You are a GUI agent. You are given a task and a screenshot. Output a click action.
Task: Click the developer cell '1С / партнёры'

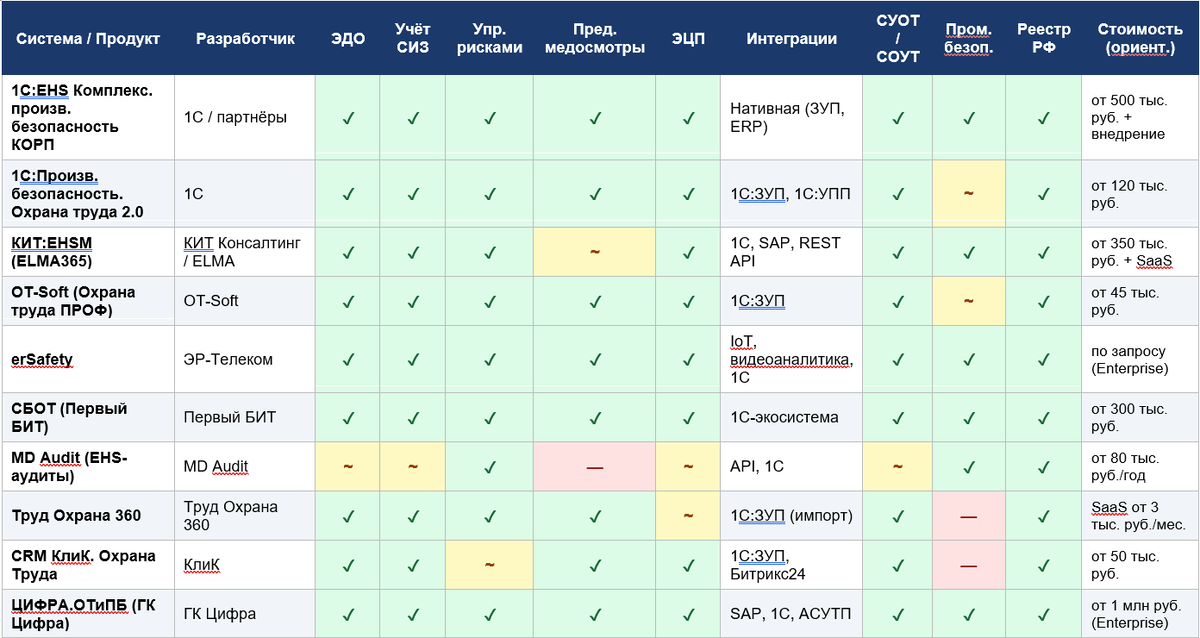pyautogui.click(x=245, y=118)
